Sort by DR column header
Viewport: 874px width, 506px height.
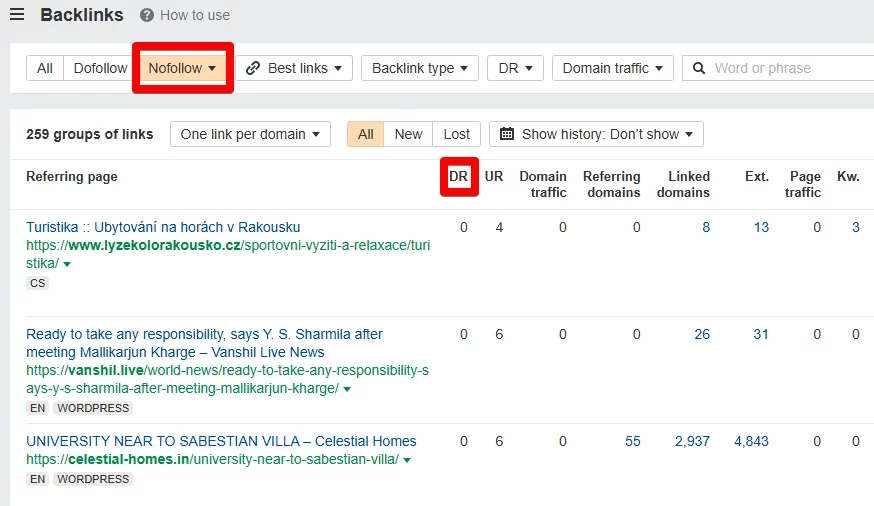click(x=458, y=177)
